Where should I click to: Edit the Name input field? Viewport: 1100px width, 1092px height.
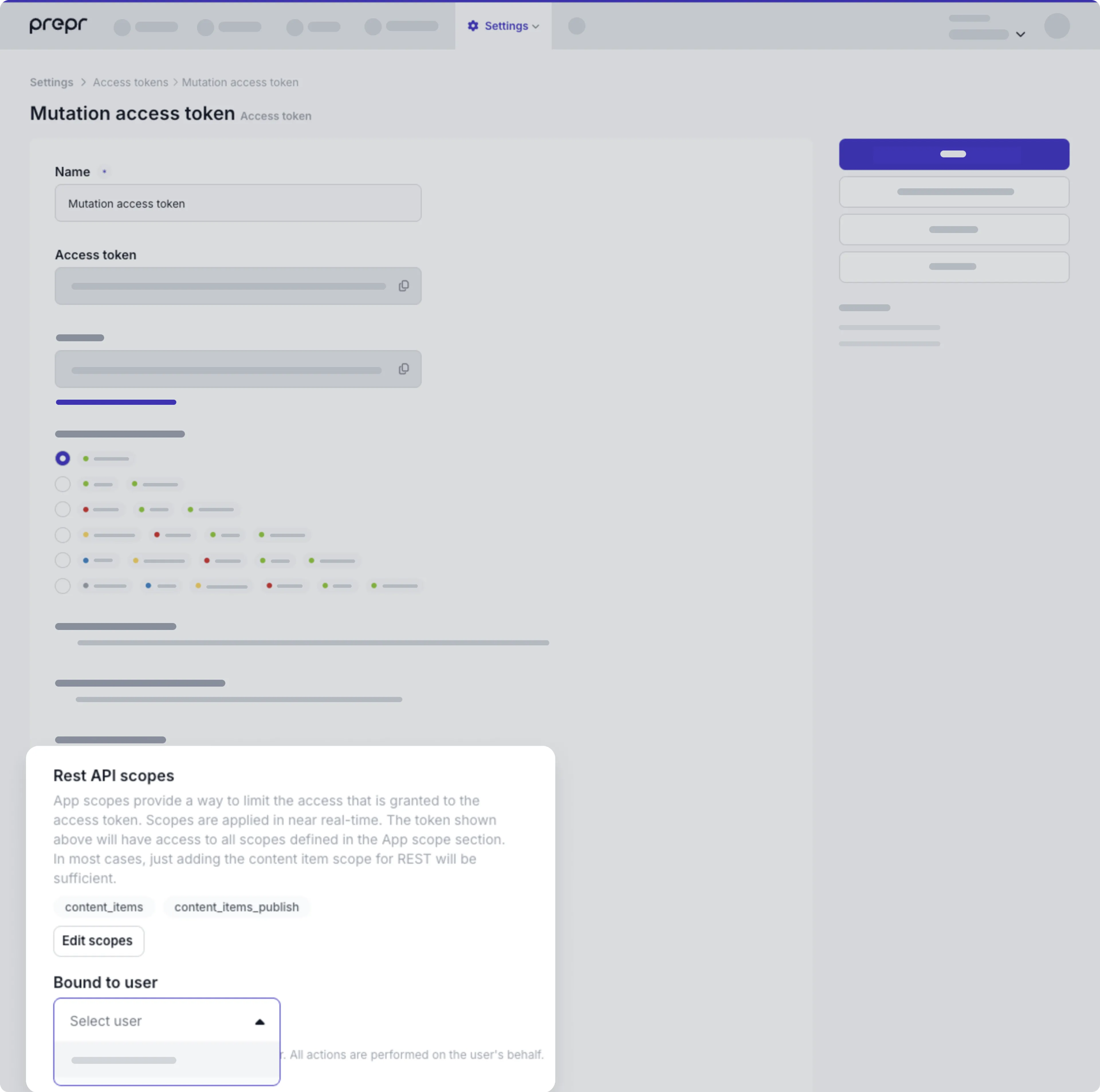(x=238, y=203)
